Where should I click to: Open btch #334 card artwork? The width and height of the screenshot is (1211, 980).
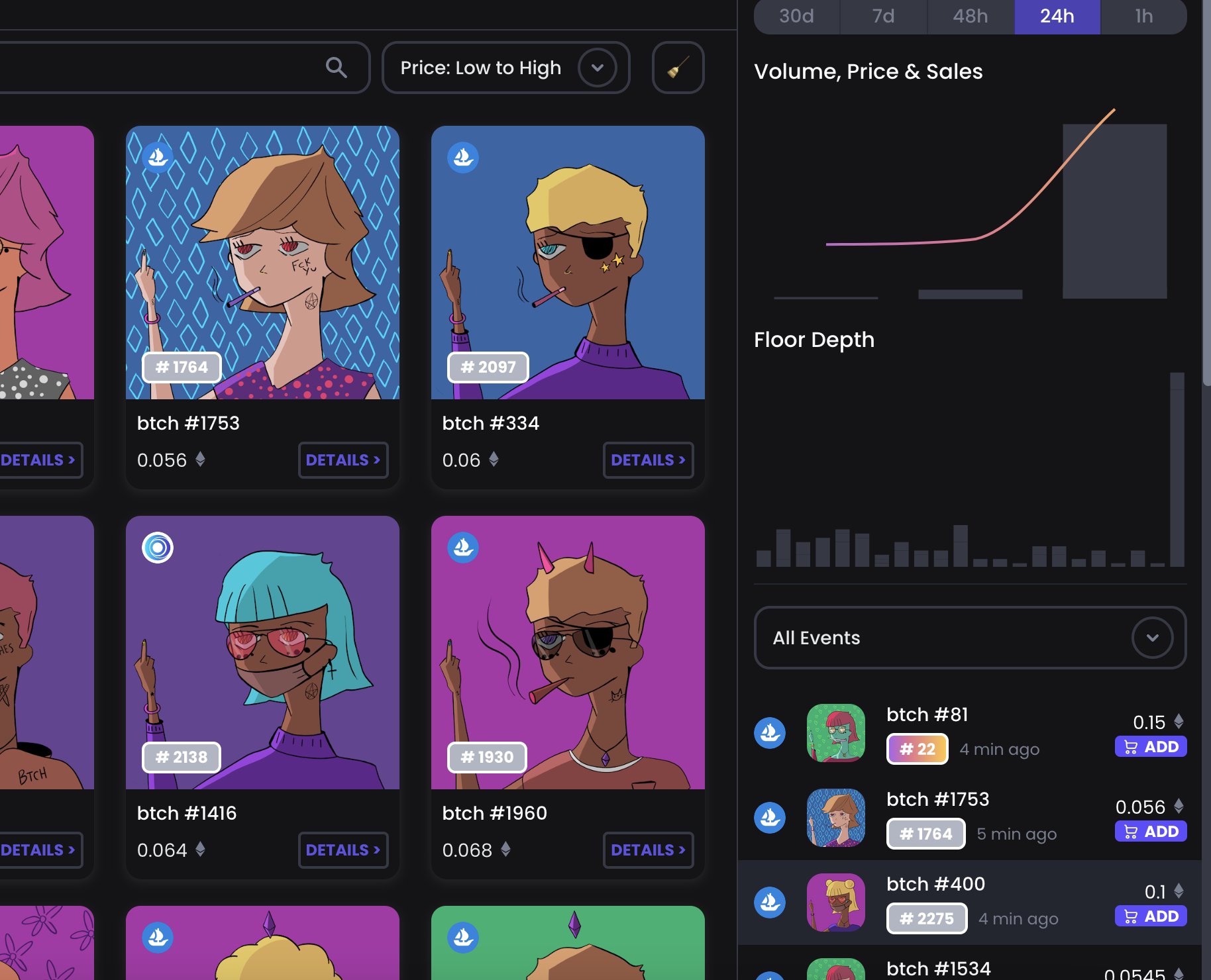tap(568, 262)
